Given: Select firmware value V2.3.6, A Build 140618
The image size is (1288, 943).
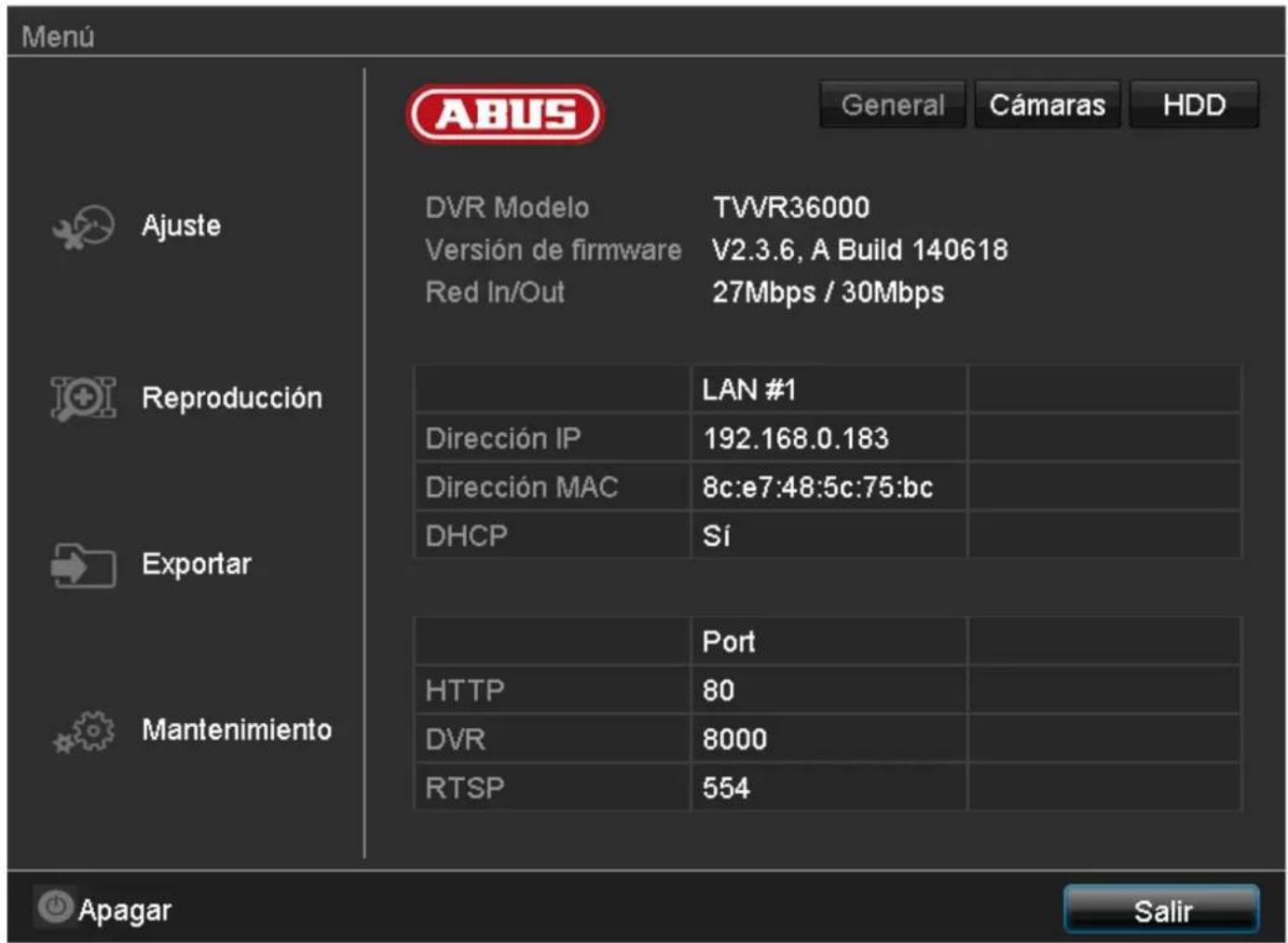Looking at the screenshot, I should pyautogui.click(x=859, y=250).
